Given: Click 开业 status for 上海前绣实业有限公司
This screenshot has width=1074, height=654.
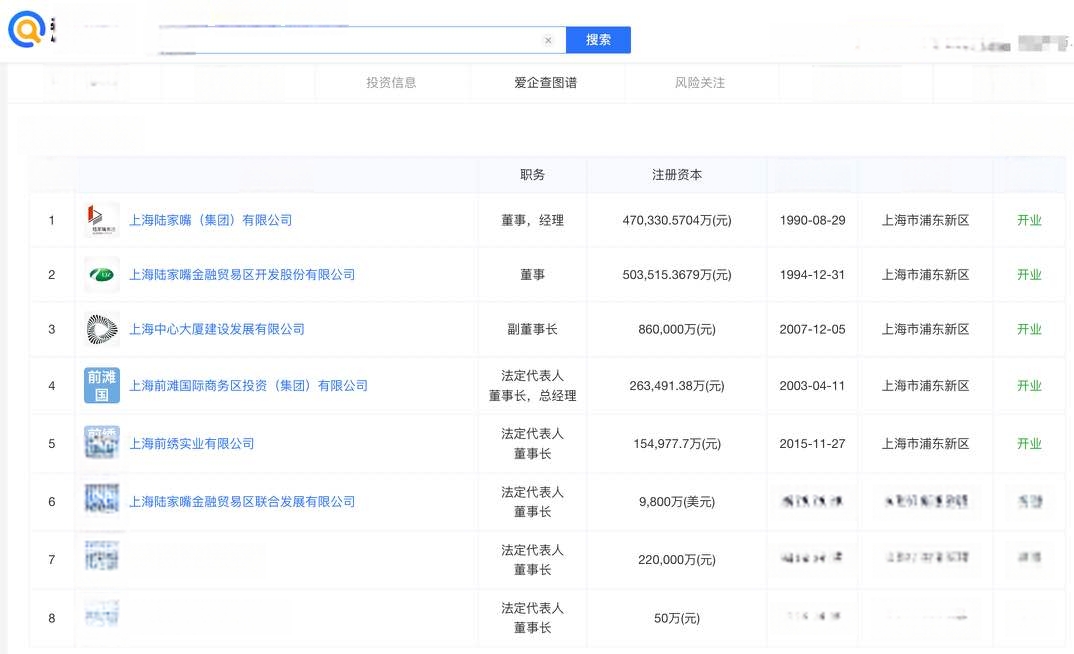Looking at the screenshot, I should pyautogui.click(x=1029, y=444).
